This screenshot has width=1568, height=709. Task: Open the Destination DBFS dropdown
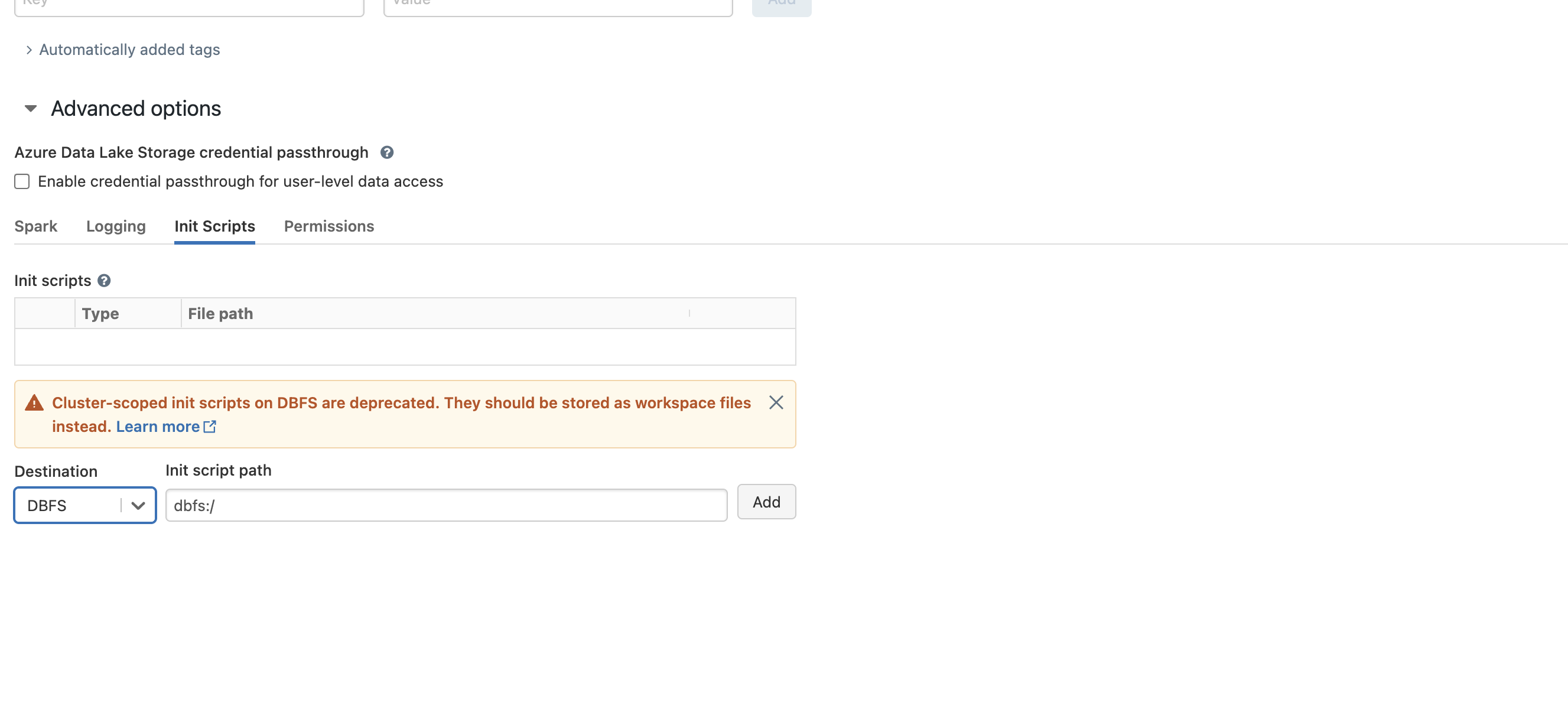tap(85, 505)
